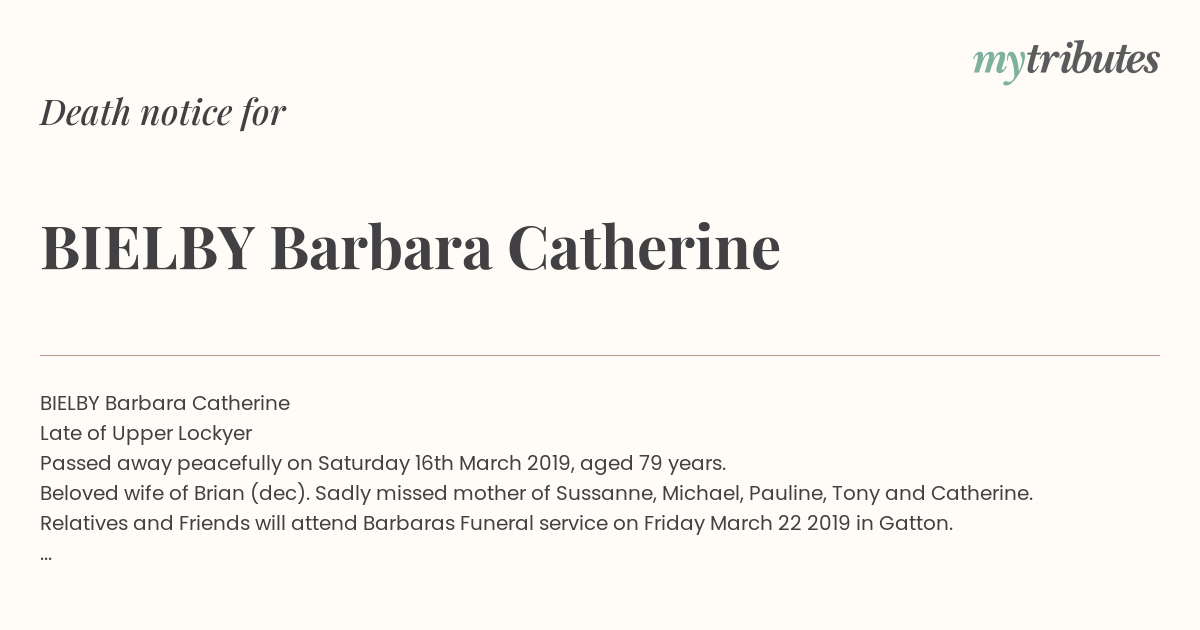Click the green "my" part of the logo
The image size is (1200, 630).
(998, 62)
